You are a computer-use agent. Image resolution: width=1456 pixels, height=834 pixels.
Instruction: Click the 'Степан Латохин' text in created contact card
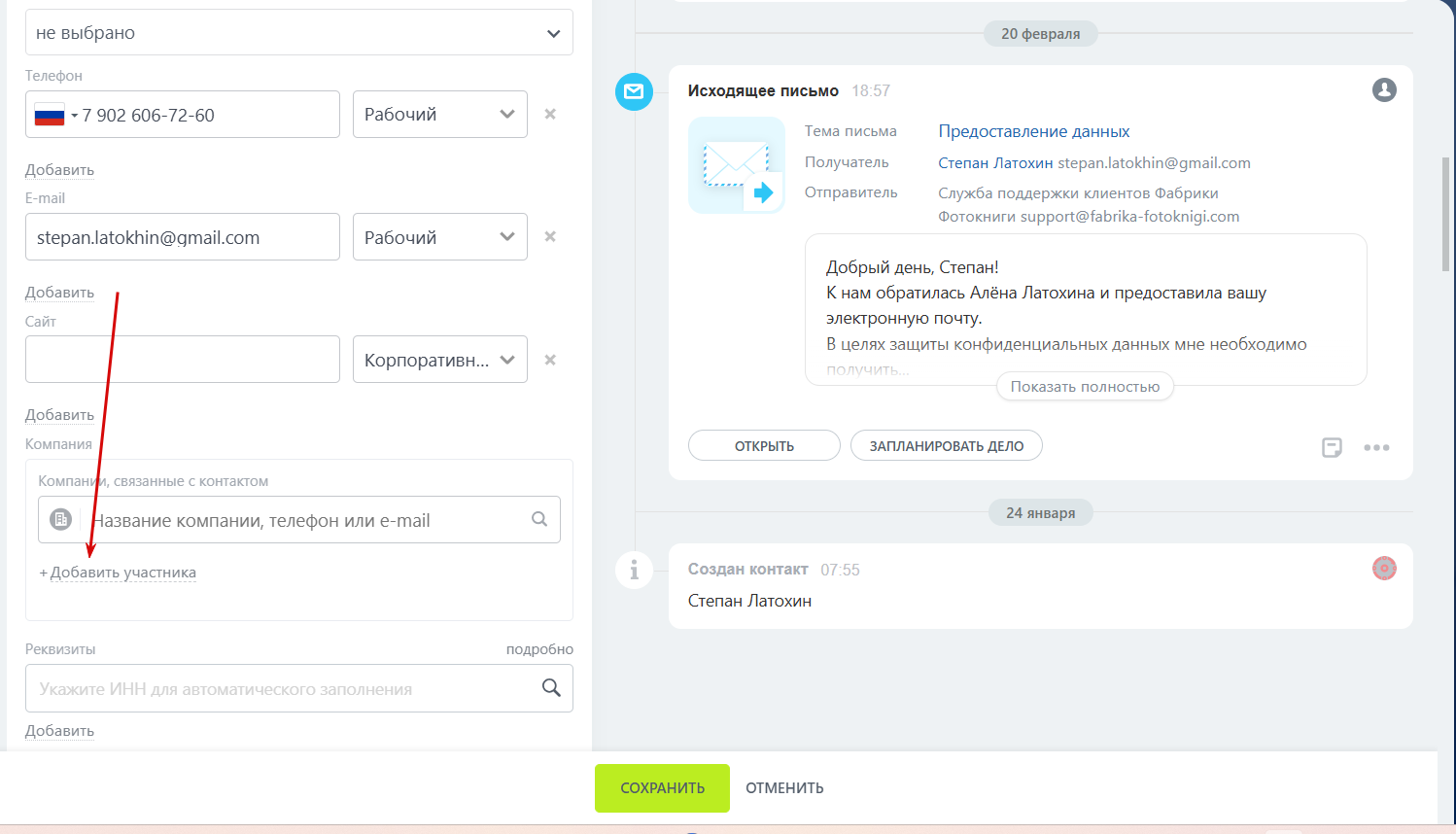(x=749, y=601)
